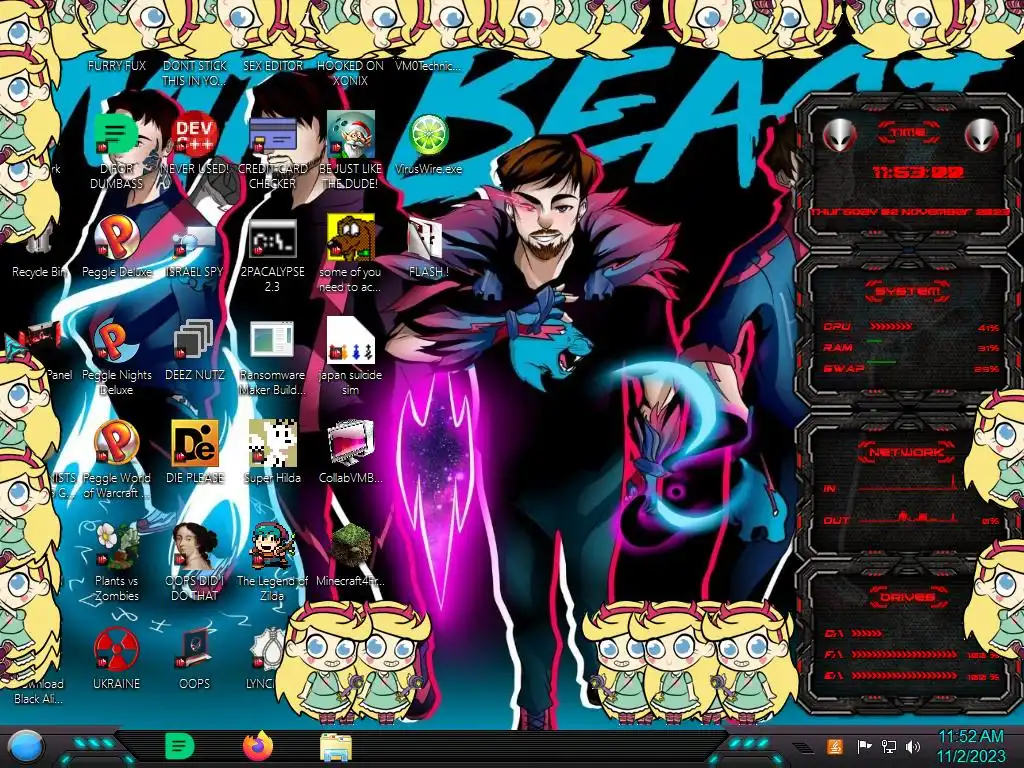Open the 'some of you need to ac...' dog icon
The image size is (1024, 768).
350,237
